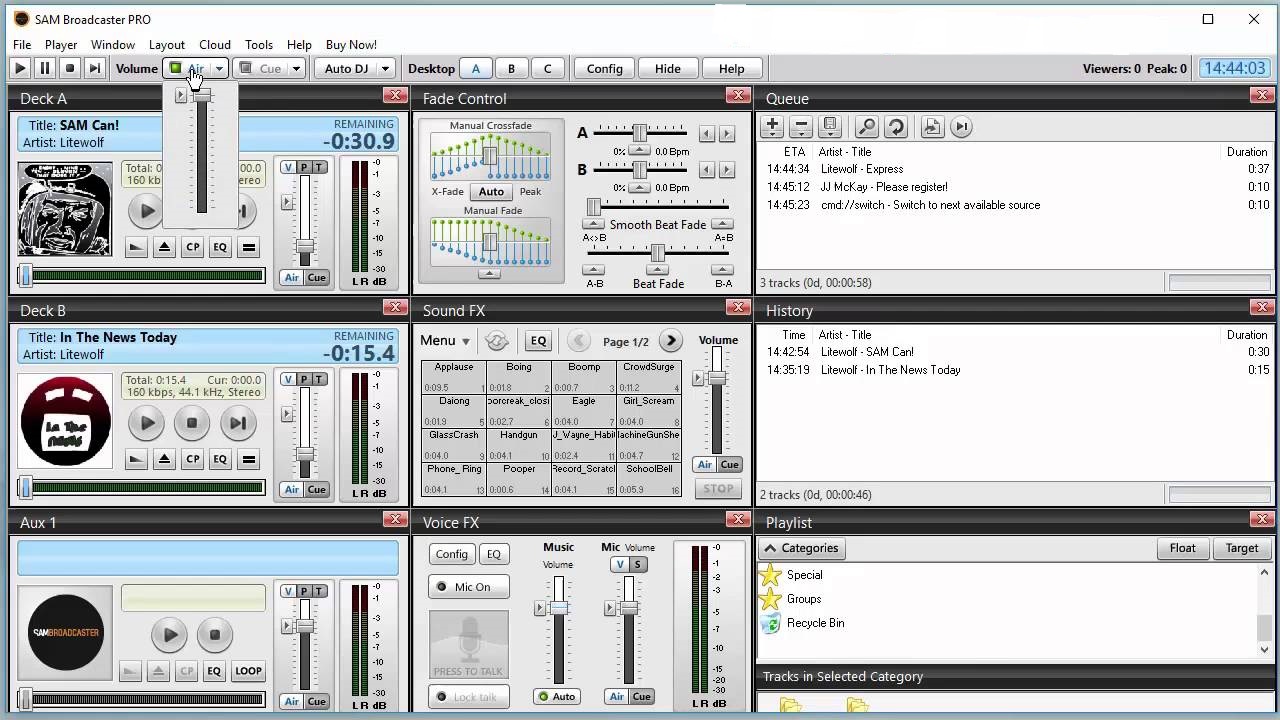Click the Queue refresh arrow icon
This screenshot has height=720, width=1280.
click(x=895, y=127)
